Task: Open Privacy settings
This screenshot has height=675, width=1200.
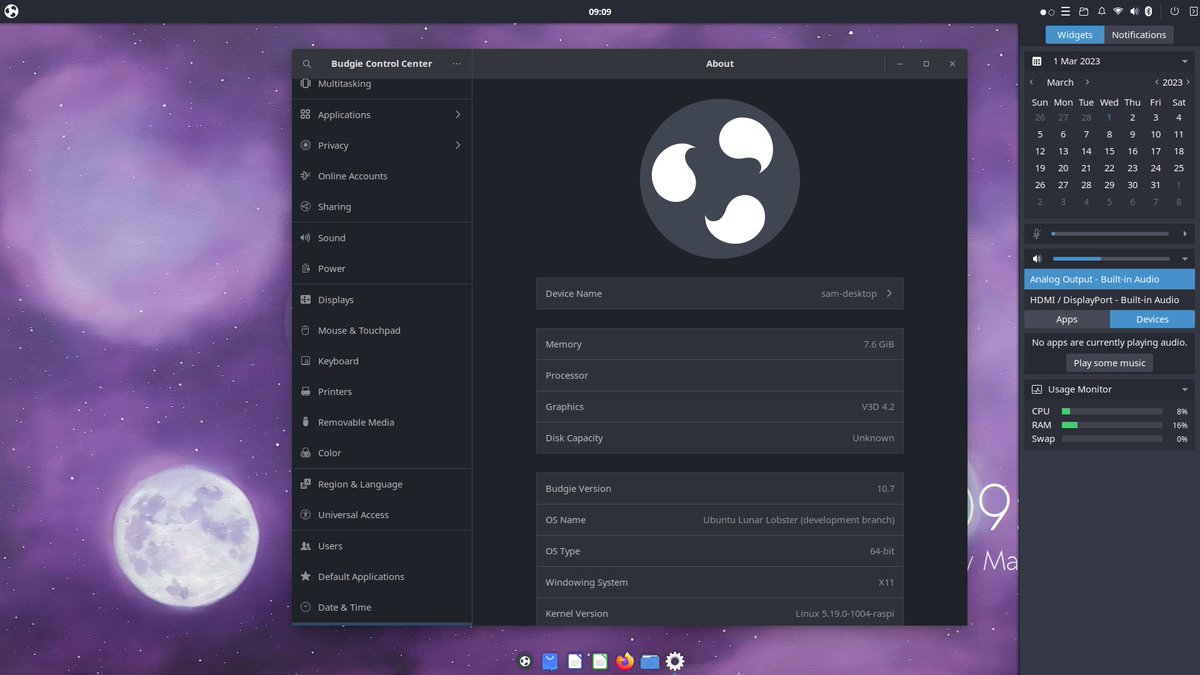Action: click(x=382, y=145)
